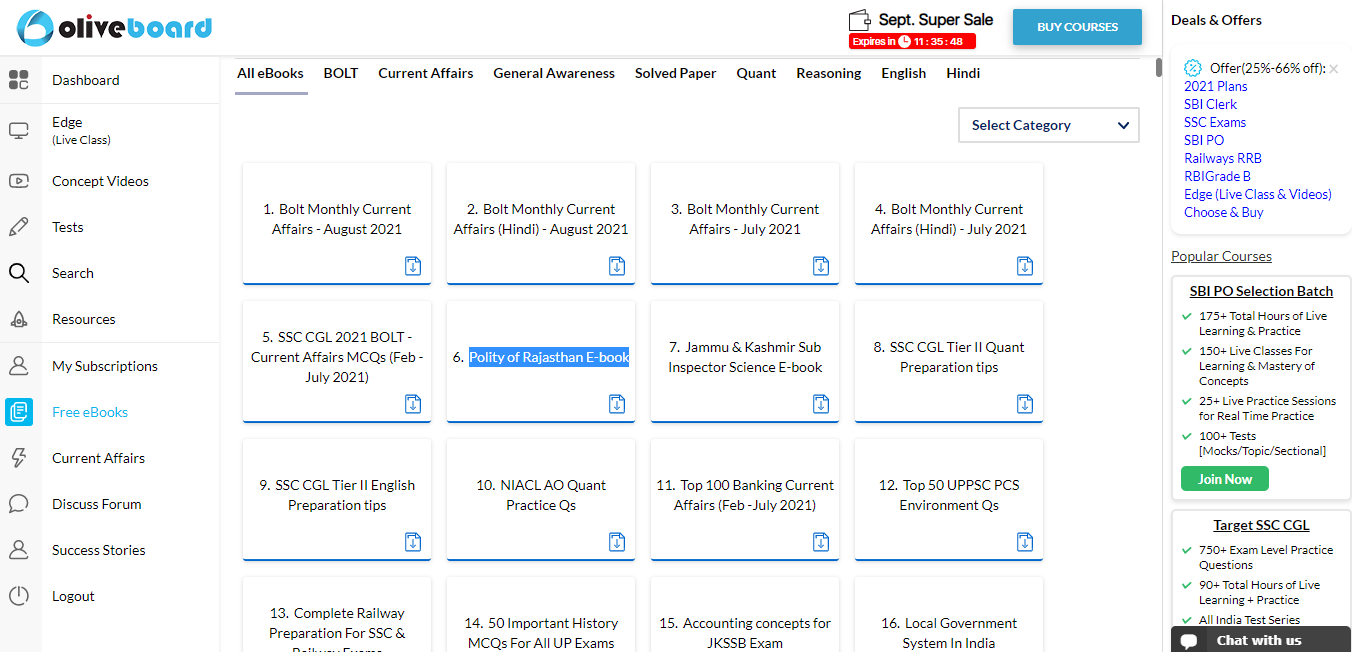Open Target SSC CGL course title
The image size is (1352, 652).
[x=1261, y=525]
